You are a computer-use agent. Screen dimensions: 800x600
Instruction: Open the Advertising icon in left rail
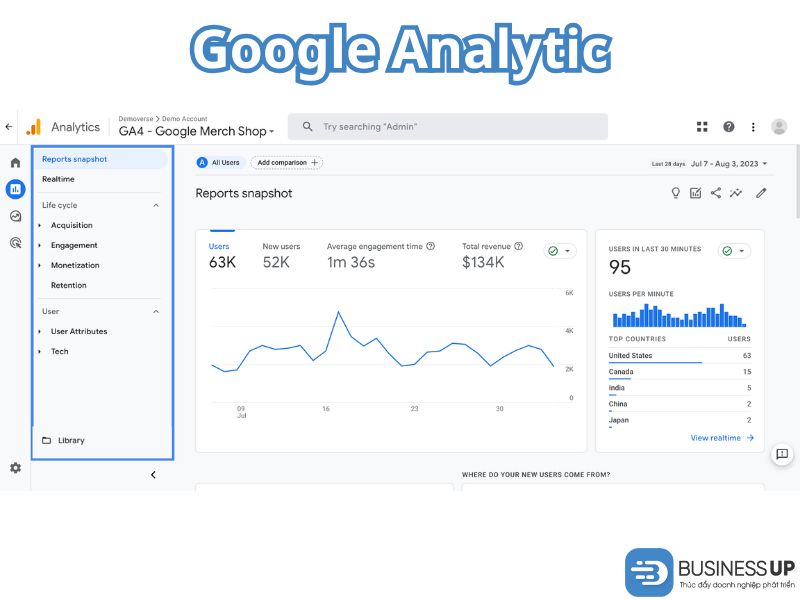pyautogui.click(x=15, y=243)
